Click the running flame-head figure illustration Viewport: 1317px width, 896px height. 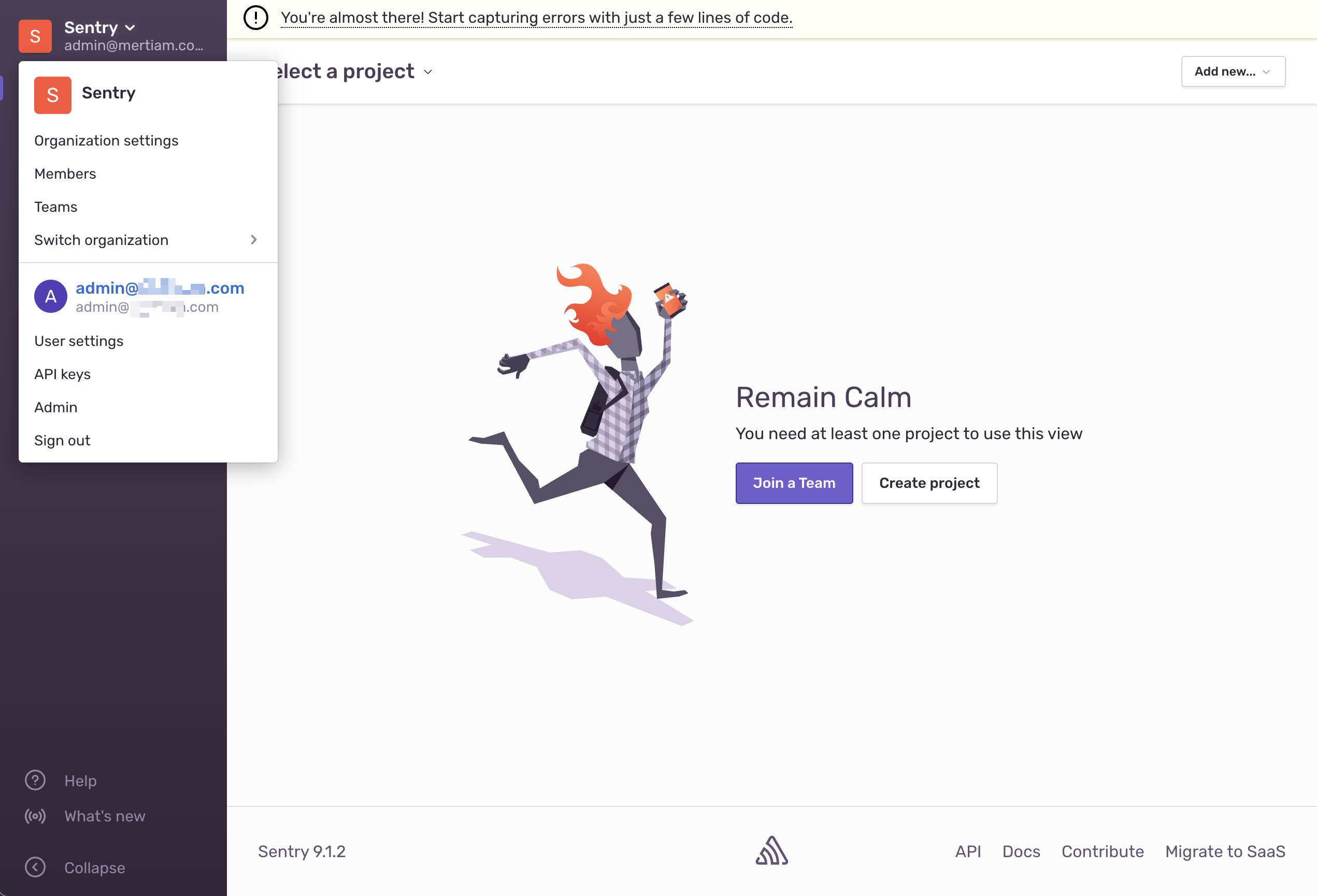tap(578, 444)
